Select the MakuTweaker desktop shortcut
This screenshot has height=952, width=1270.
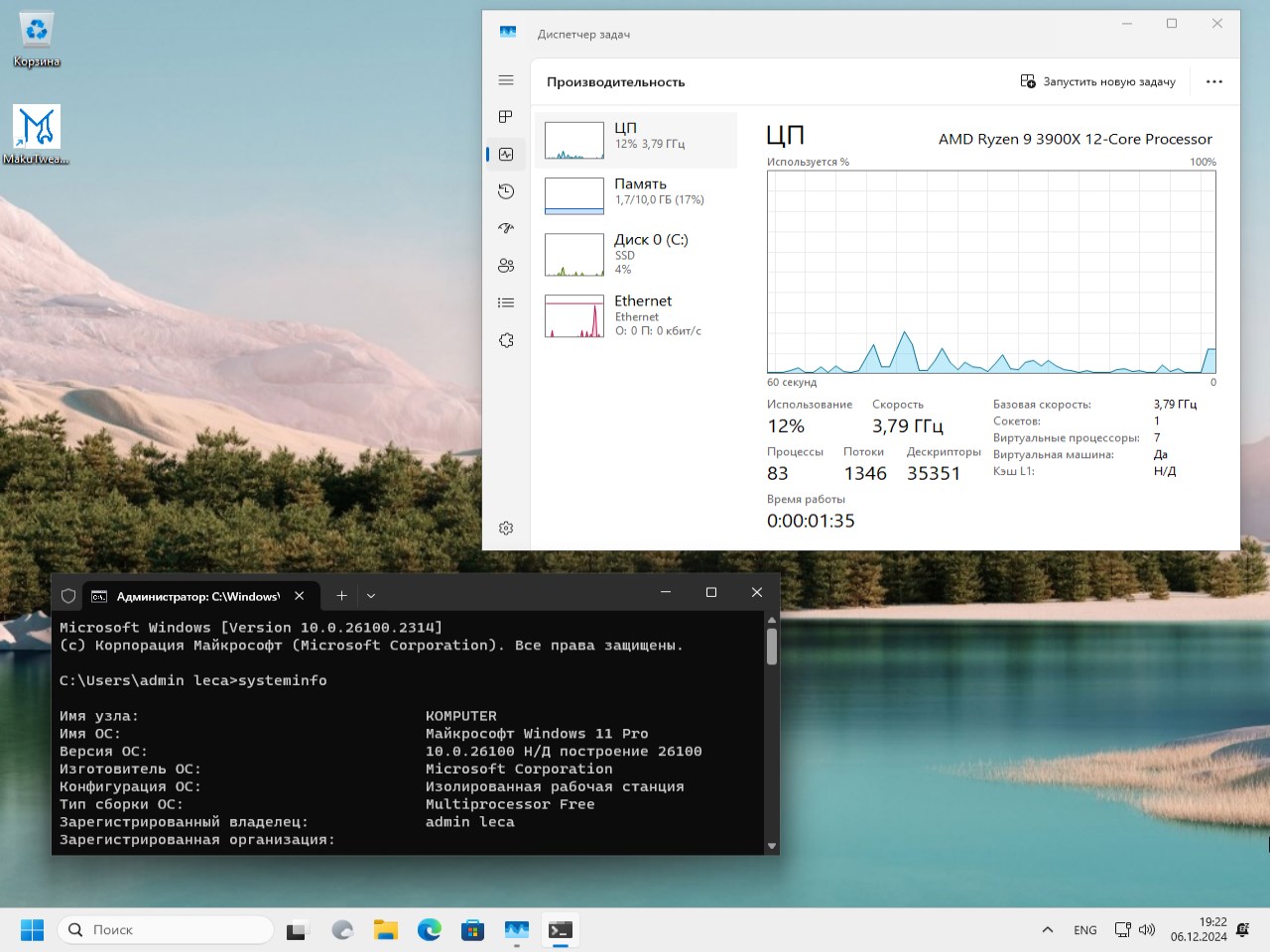(37, 135)
